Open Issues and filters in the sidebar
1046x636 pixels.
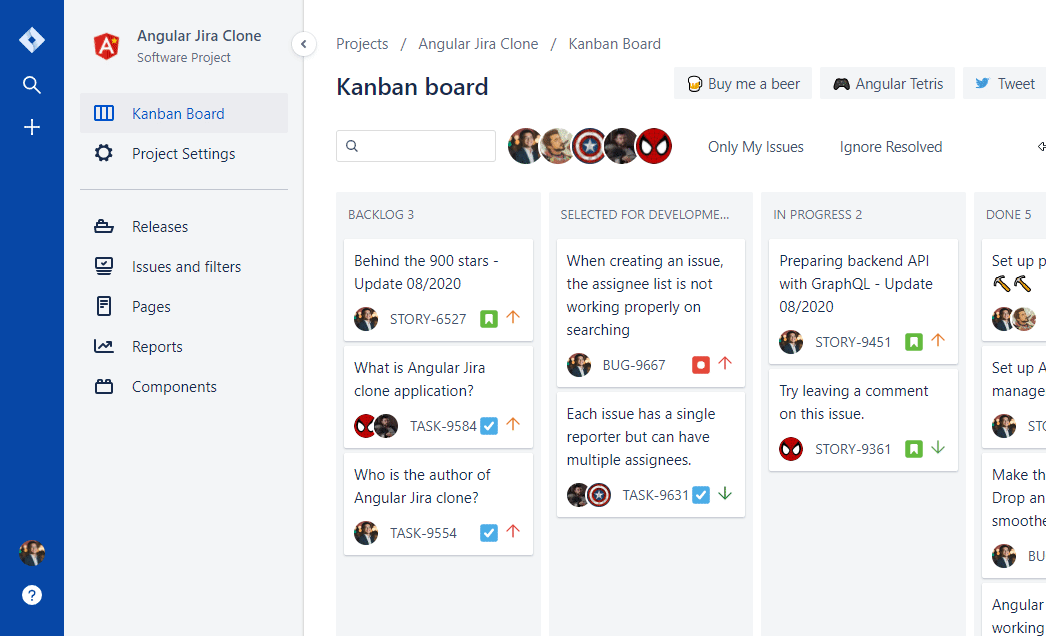184,267
